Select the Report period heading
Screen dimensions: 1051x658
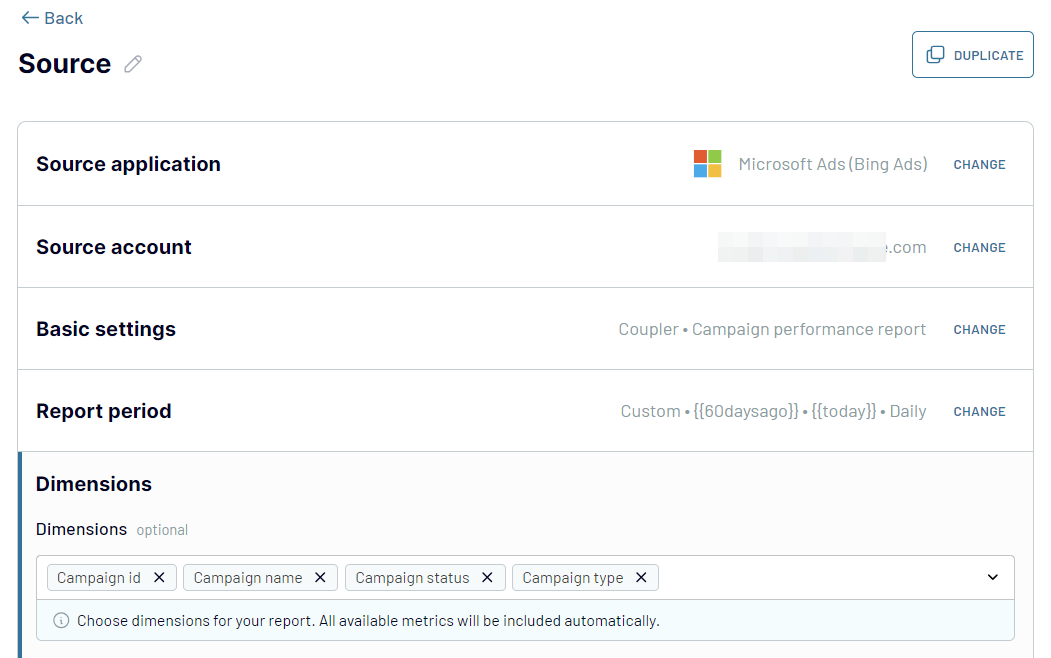pos(104,411)
